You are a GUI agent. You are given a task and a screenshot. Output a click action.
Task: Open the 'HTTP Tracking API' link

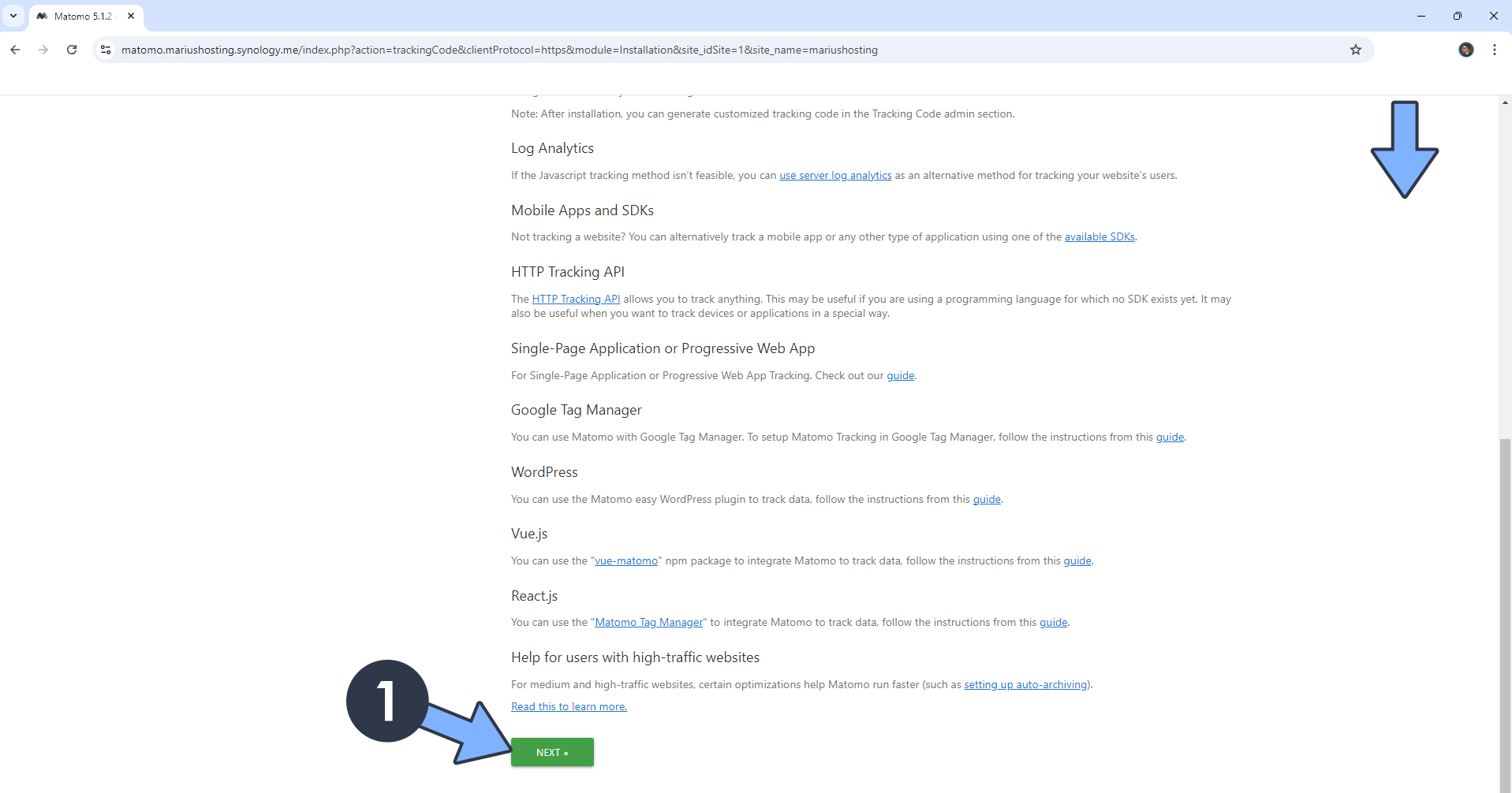[x=576, y=300]
